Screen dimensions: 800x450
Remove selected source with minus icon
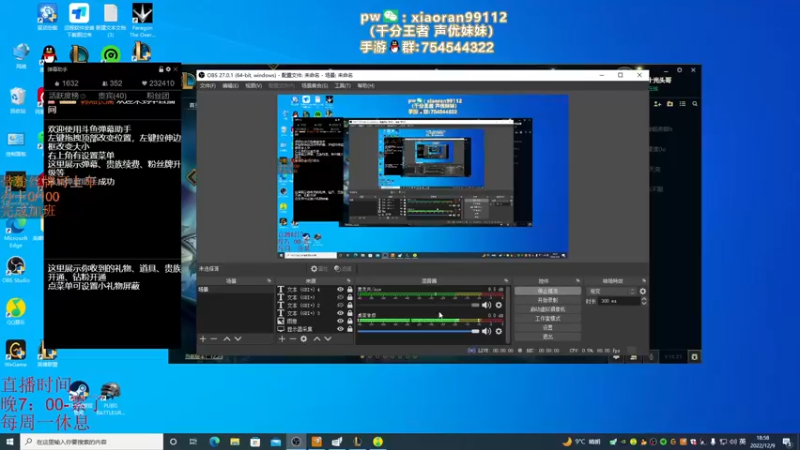292,339
